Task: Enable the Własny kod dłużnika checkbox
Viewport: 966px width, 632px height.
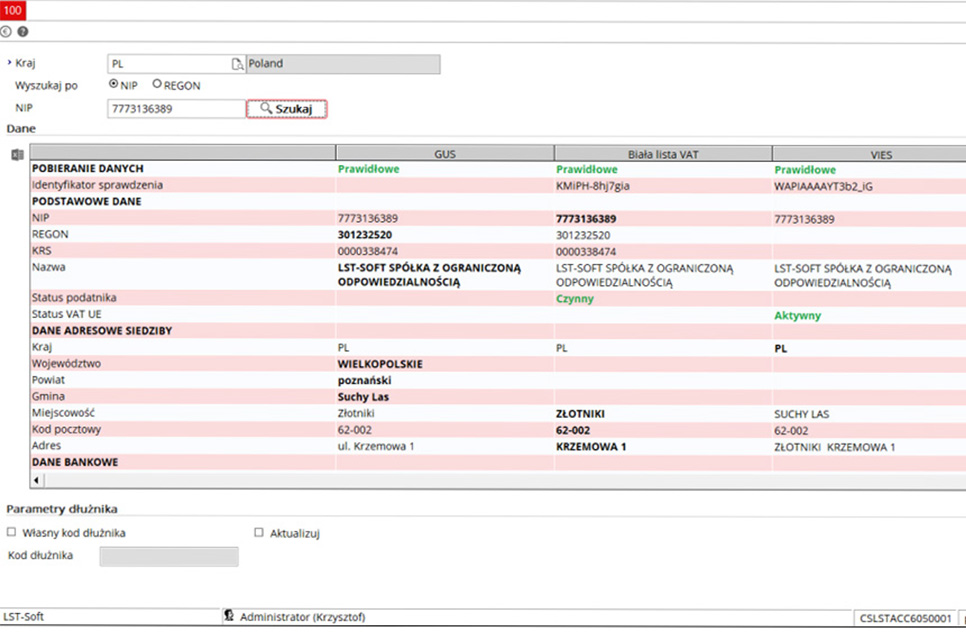Action: [12, 533]
